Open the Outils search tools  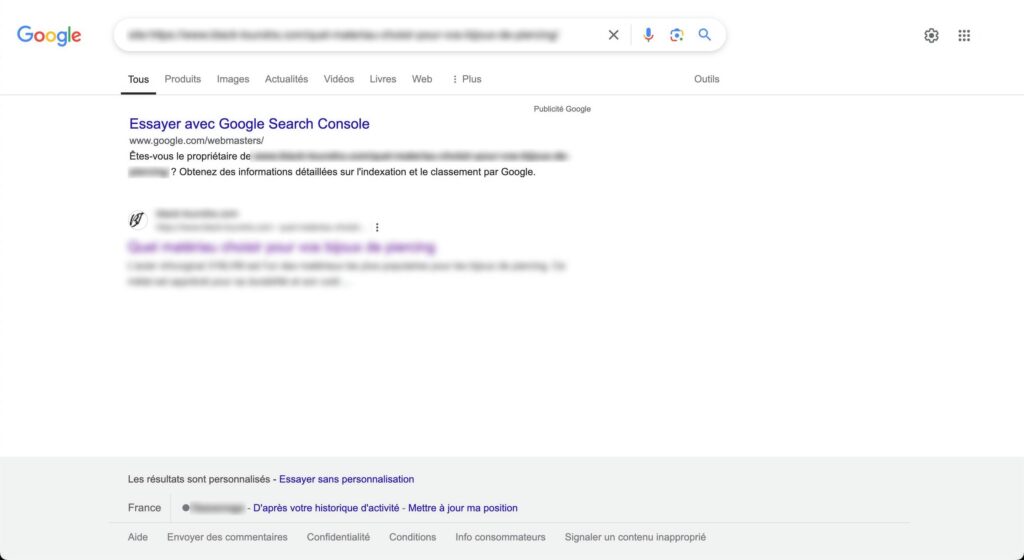(707, 79)
